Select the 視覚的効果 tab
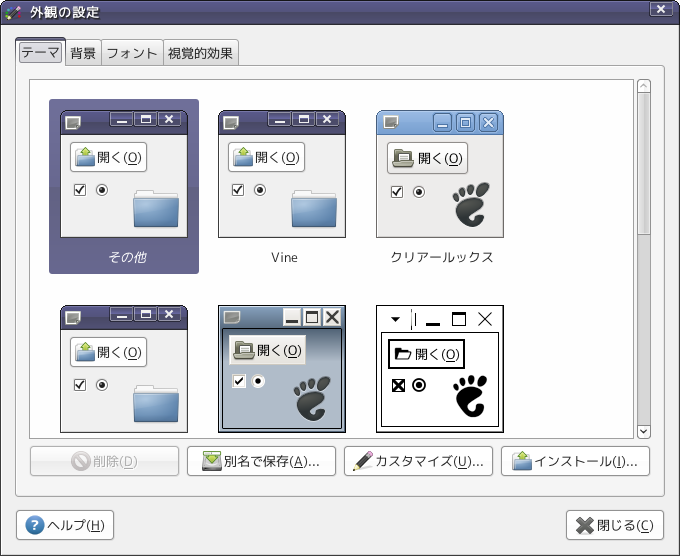Screen dimensions: 680x556 [x=200, y=53]
